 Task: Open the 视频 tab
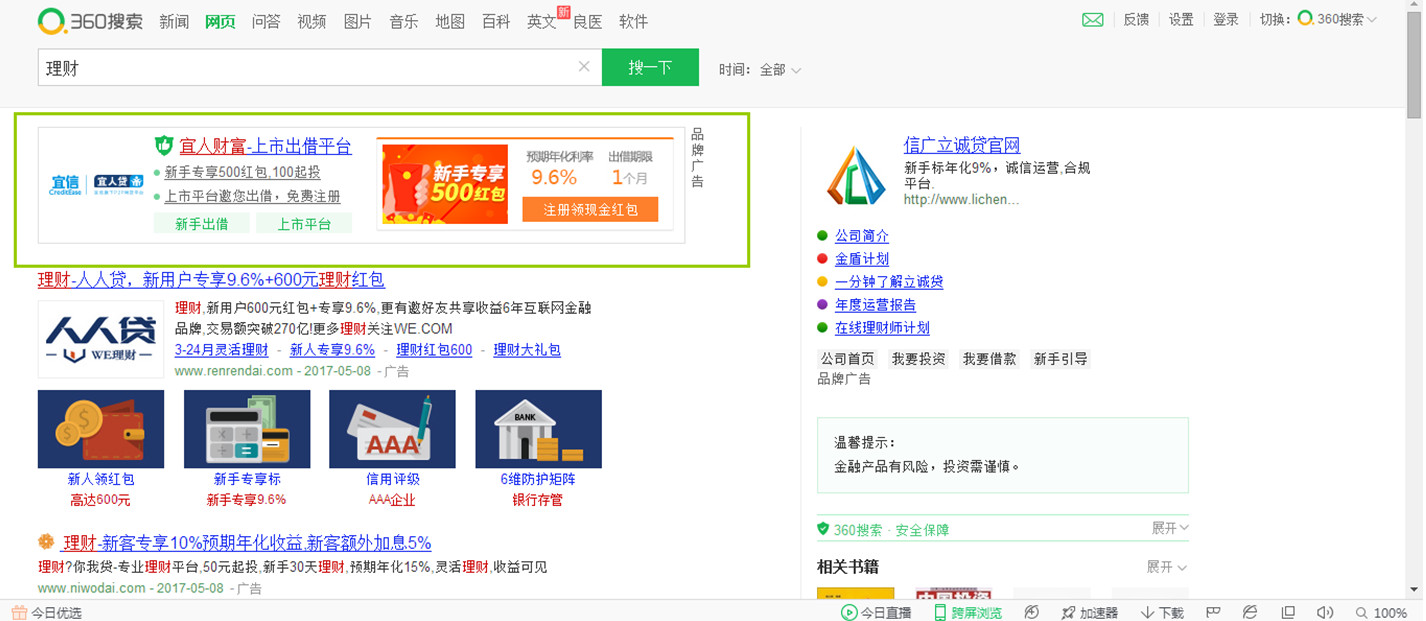(x=312, y=21)
